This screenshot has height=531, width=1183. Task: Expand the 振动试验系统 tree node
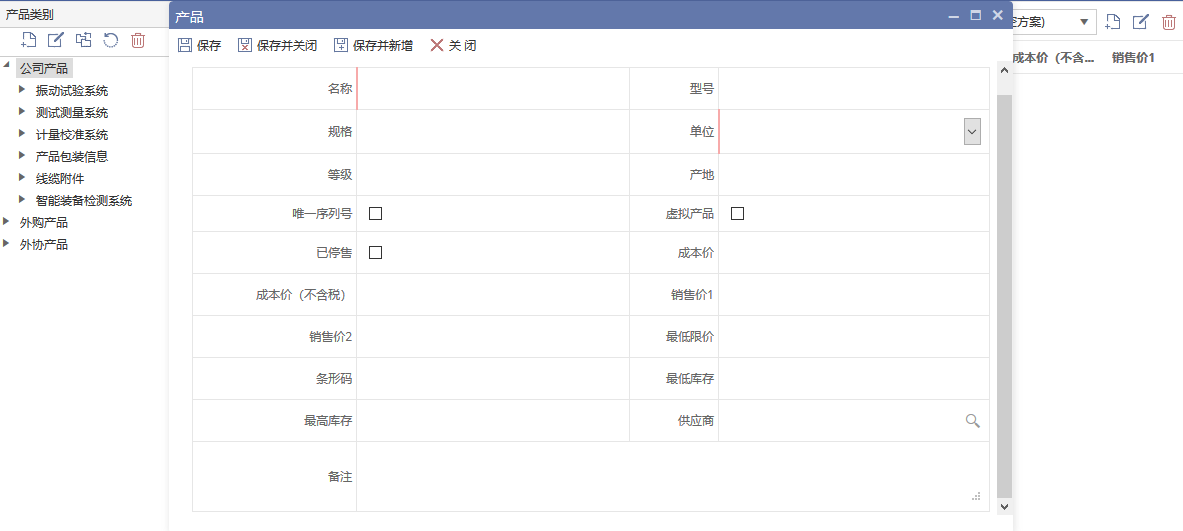[x=22, y=90]
